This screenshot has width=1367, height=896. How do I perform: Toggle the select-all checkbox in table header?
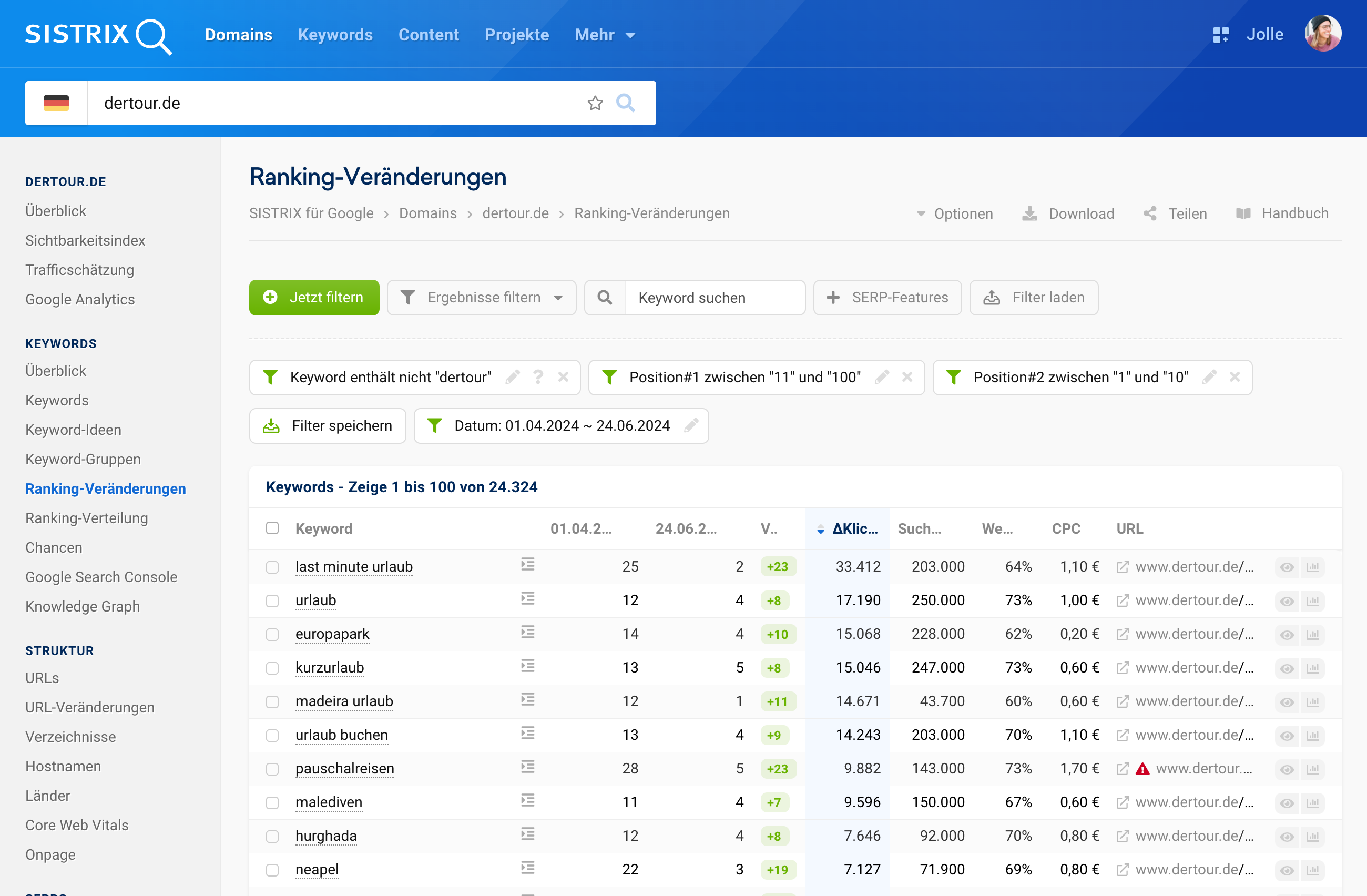pyautogui.click(x=272, y=528)
